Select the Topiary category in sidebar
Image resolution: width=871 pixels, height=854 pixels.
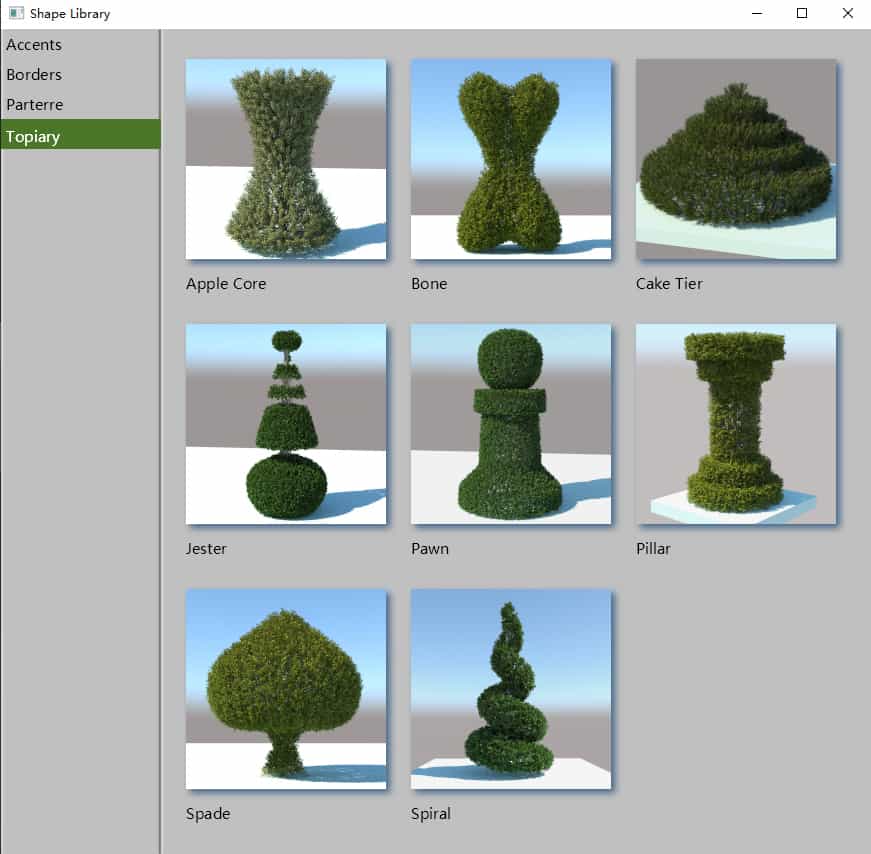[33, 136]
